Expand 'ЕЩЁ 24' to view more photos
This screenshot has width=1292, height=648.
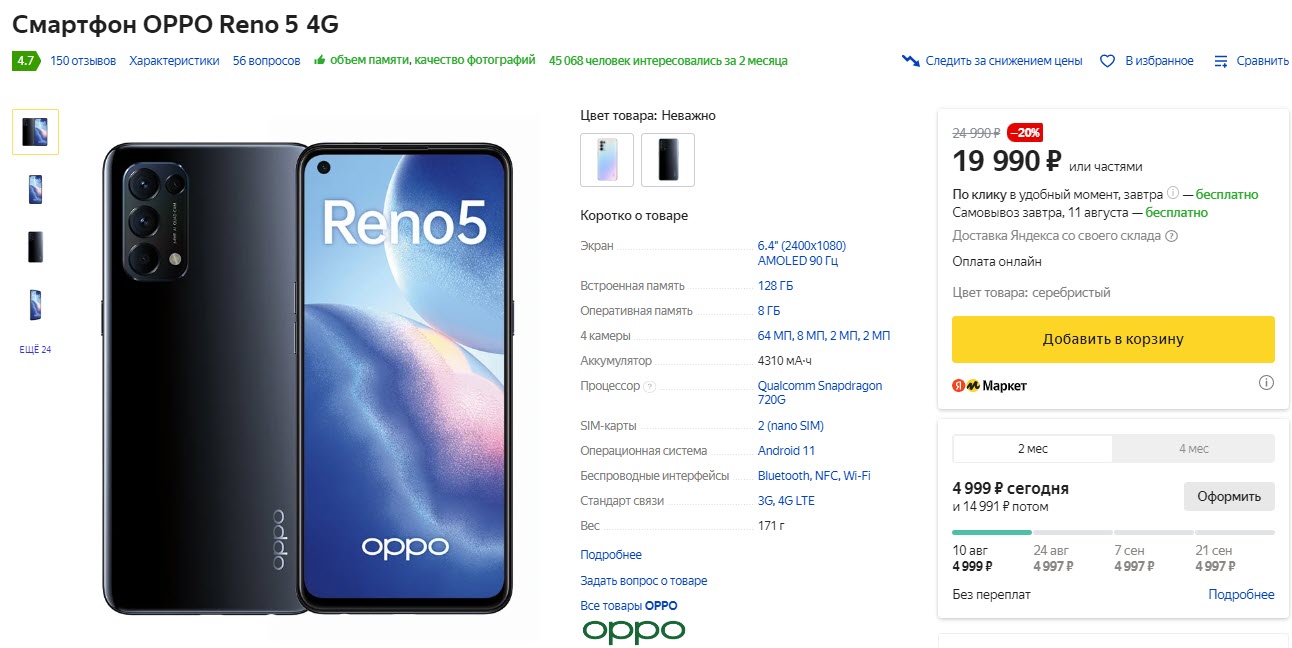click(x=35, y=349)
